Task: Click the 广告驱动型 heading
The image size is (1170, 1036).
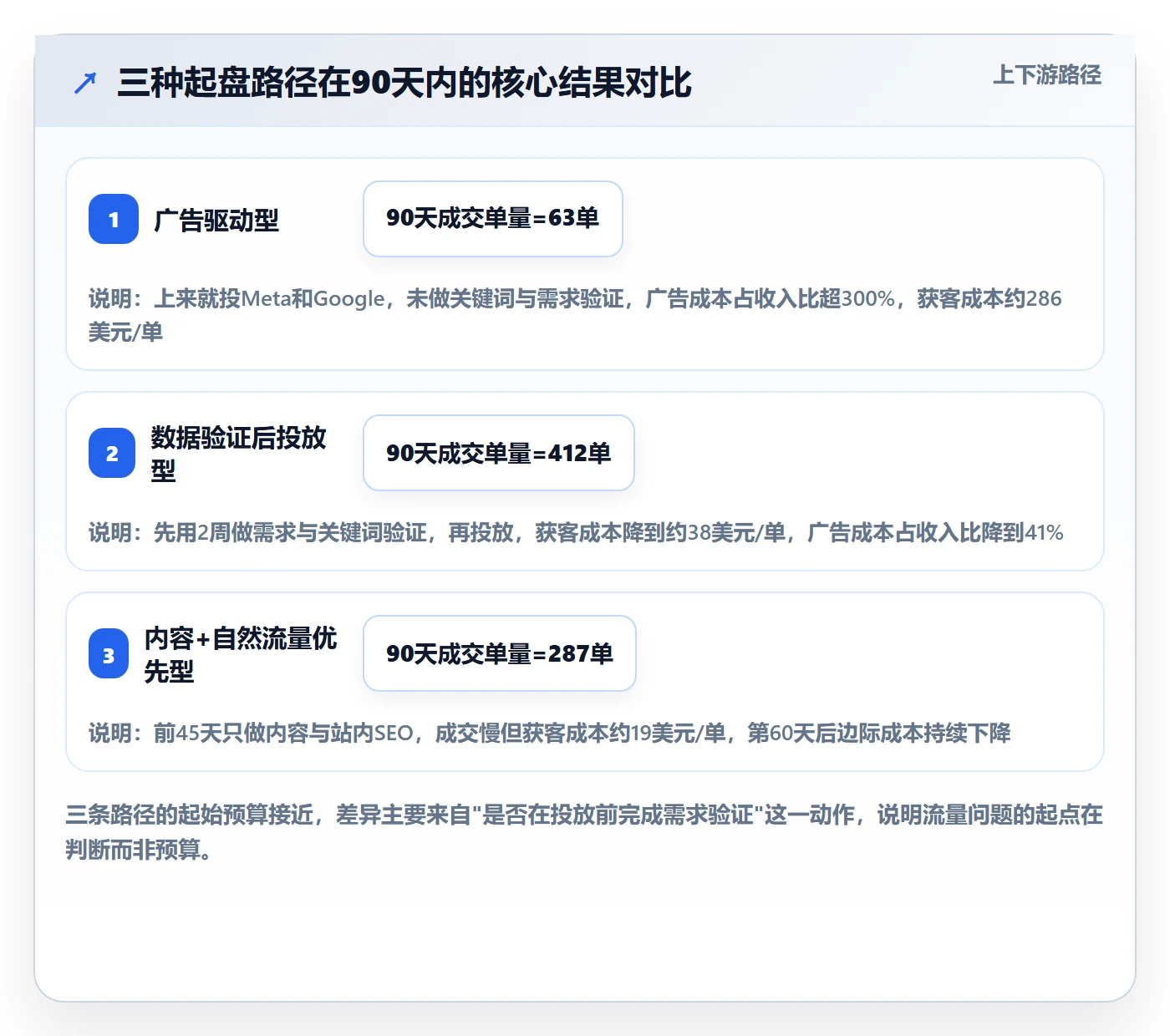Action: click(x=216, y=220)
